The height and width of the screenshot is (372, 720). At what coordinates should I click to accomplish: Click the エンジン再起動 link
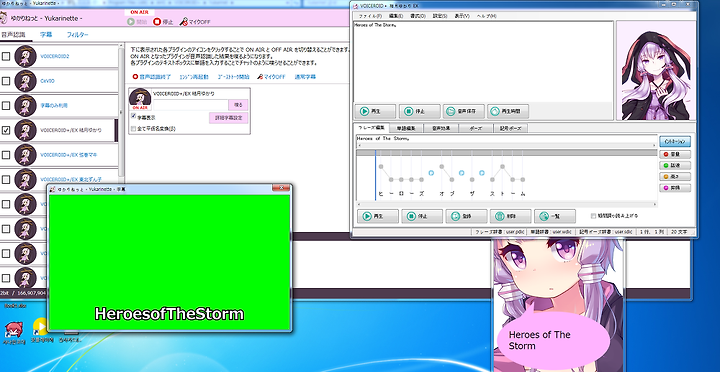(194, 77)
